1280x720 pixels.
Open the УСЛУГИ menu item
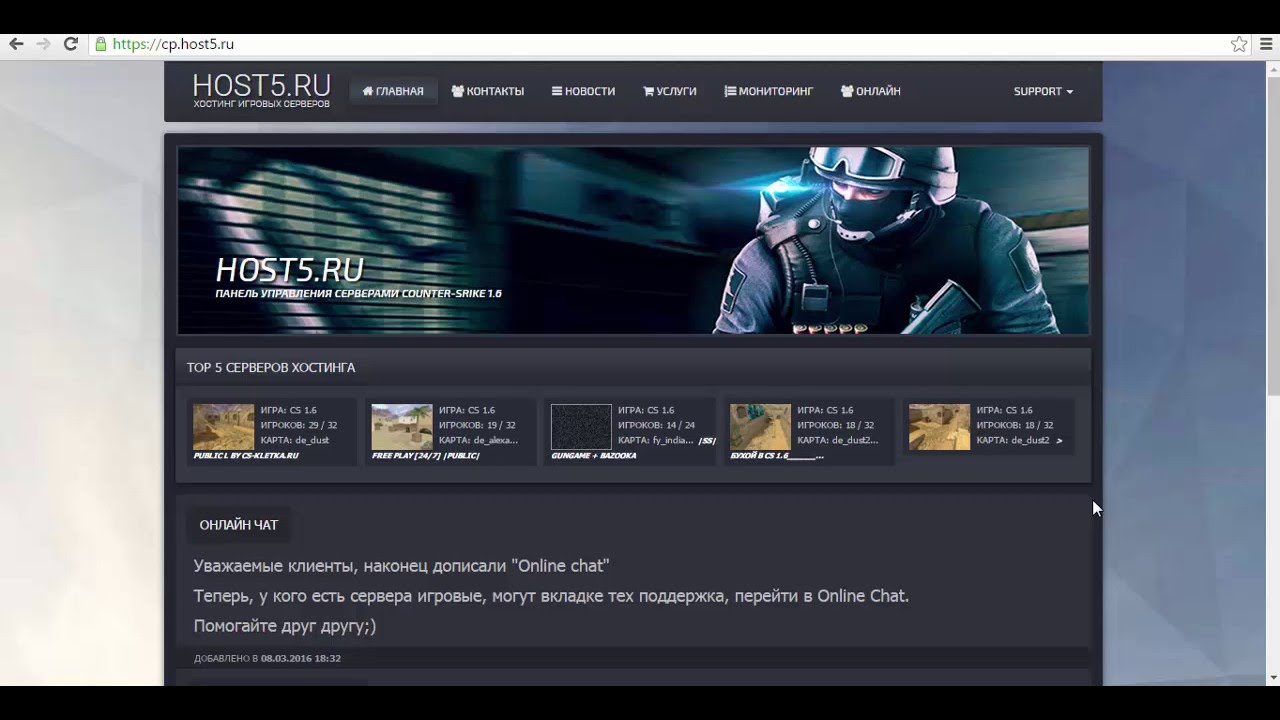click(x=669, y=91)
